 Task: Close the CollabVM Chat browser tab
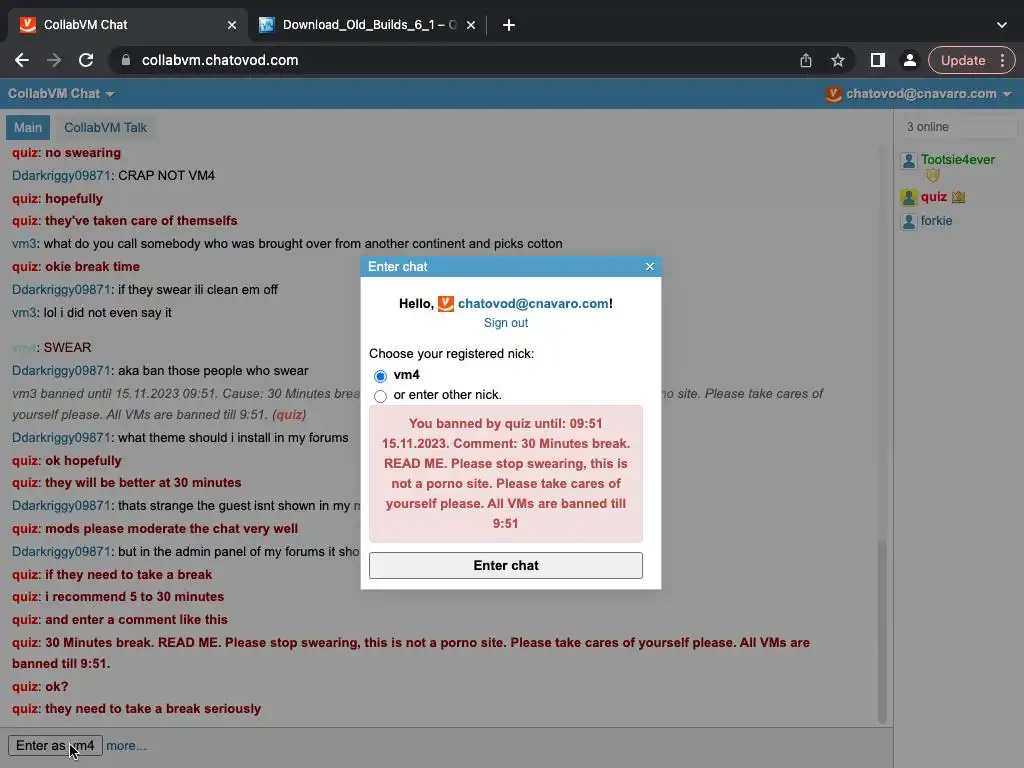click(232, 25)
